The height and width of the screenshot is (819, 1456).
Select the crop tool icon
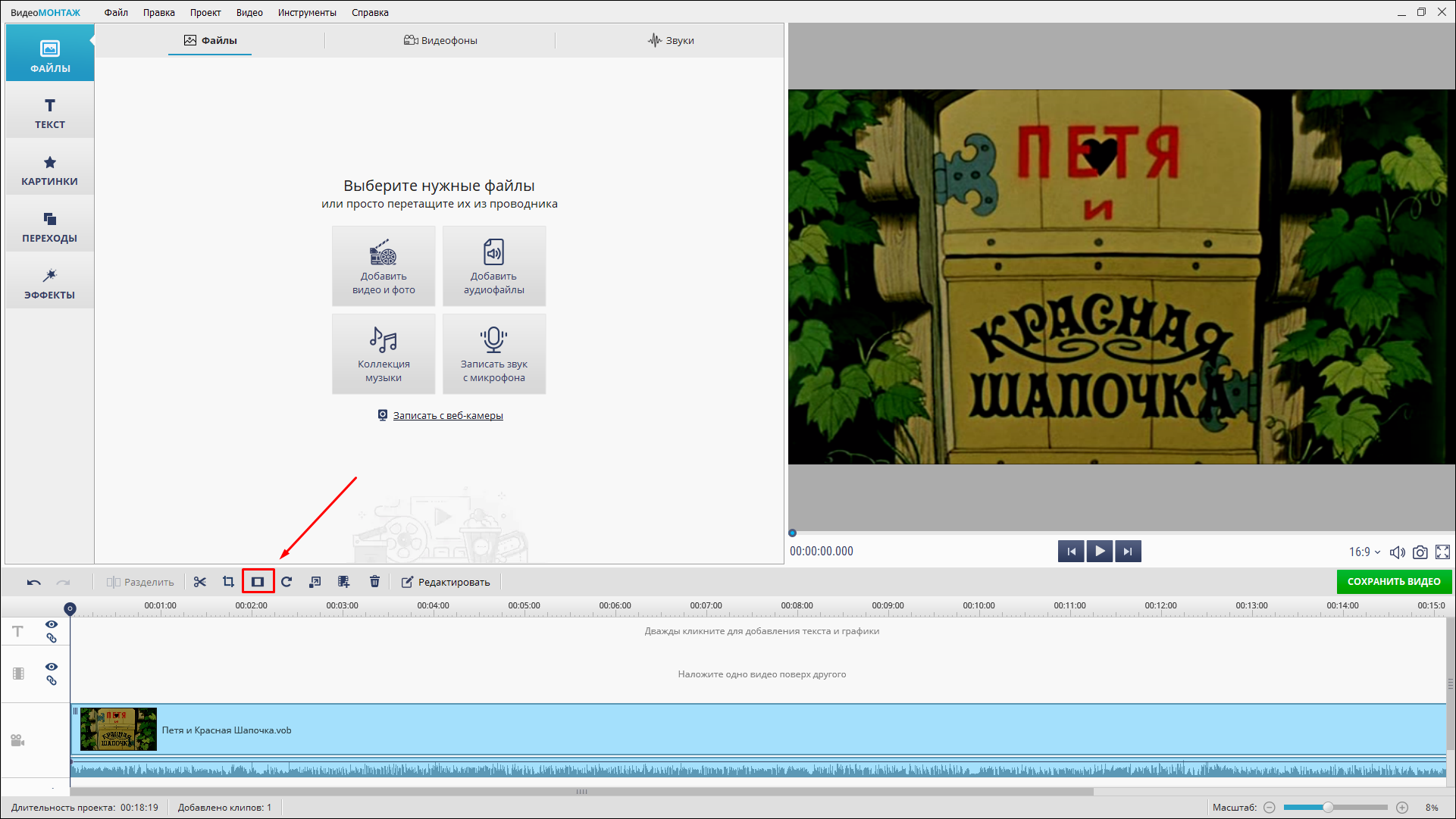pyautogui.click(x=228, y=582)
